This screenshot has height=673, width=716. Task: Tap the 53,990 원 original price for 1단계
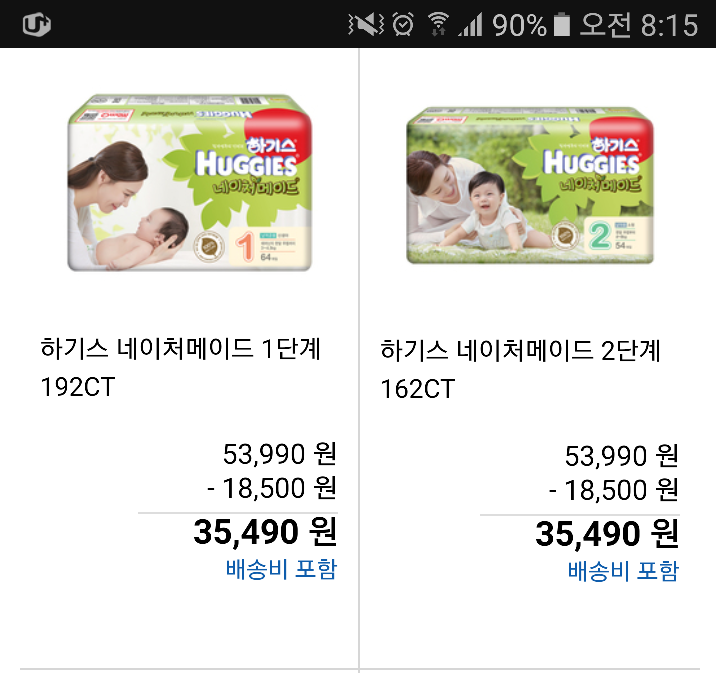click(280, 454)
